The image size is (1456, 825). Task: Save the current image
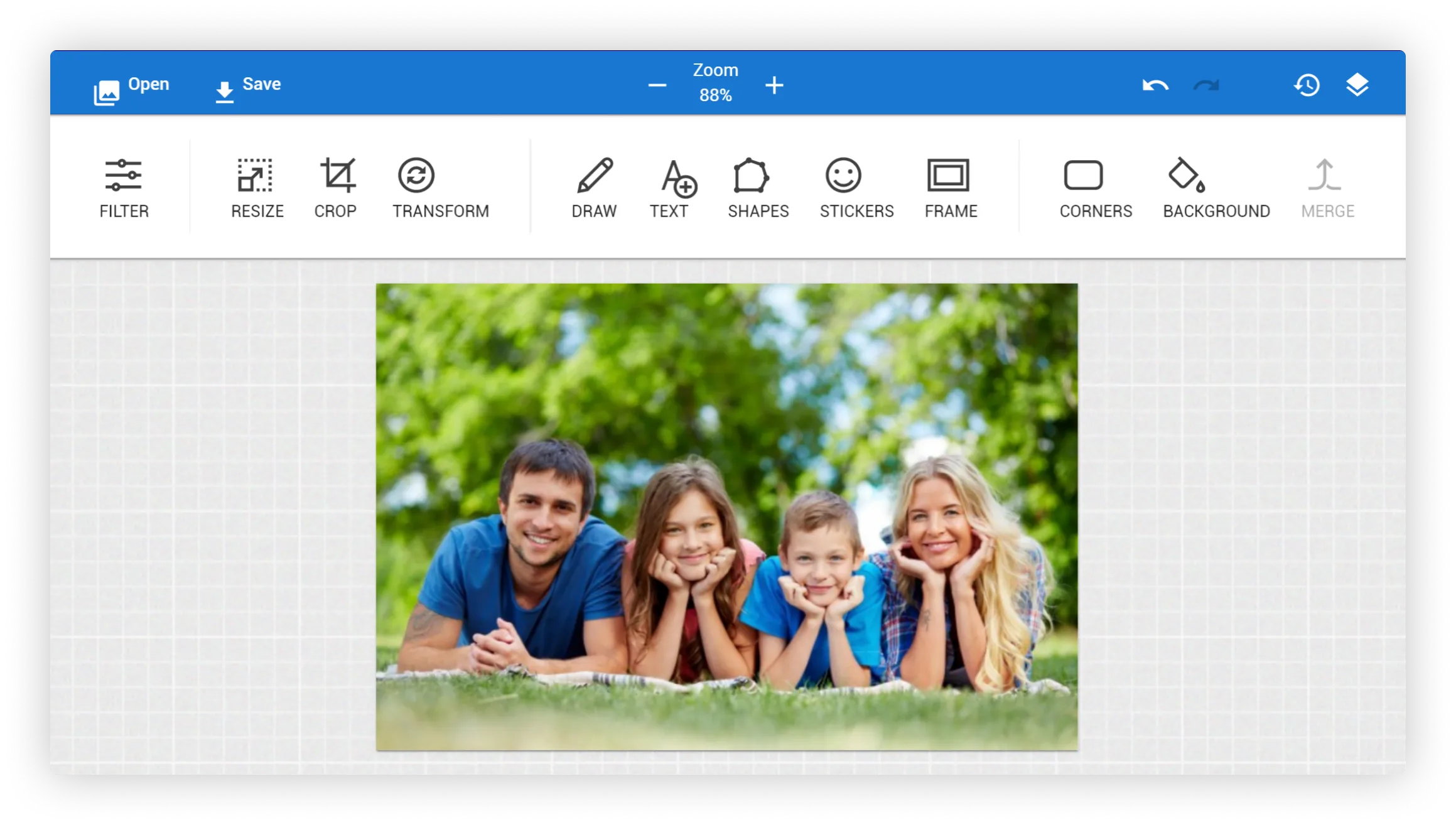coord(247,84)
